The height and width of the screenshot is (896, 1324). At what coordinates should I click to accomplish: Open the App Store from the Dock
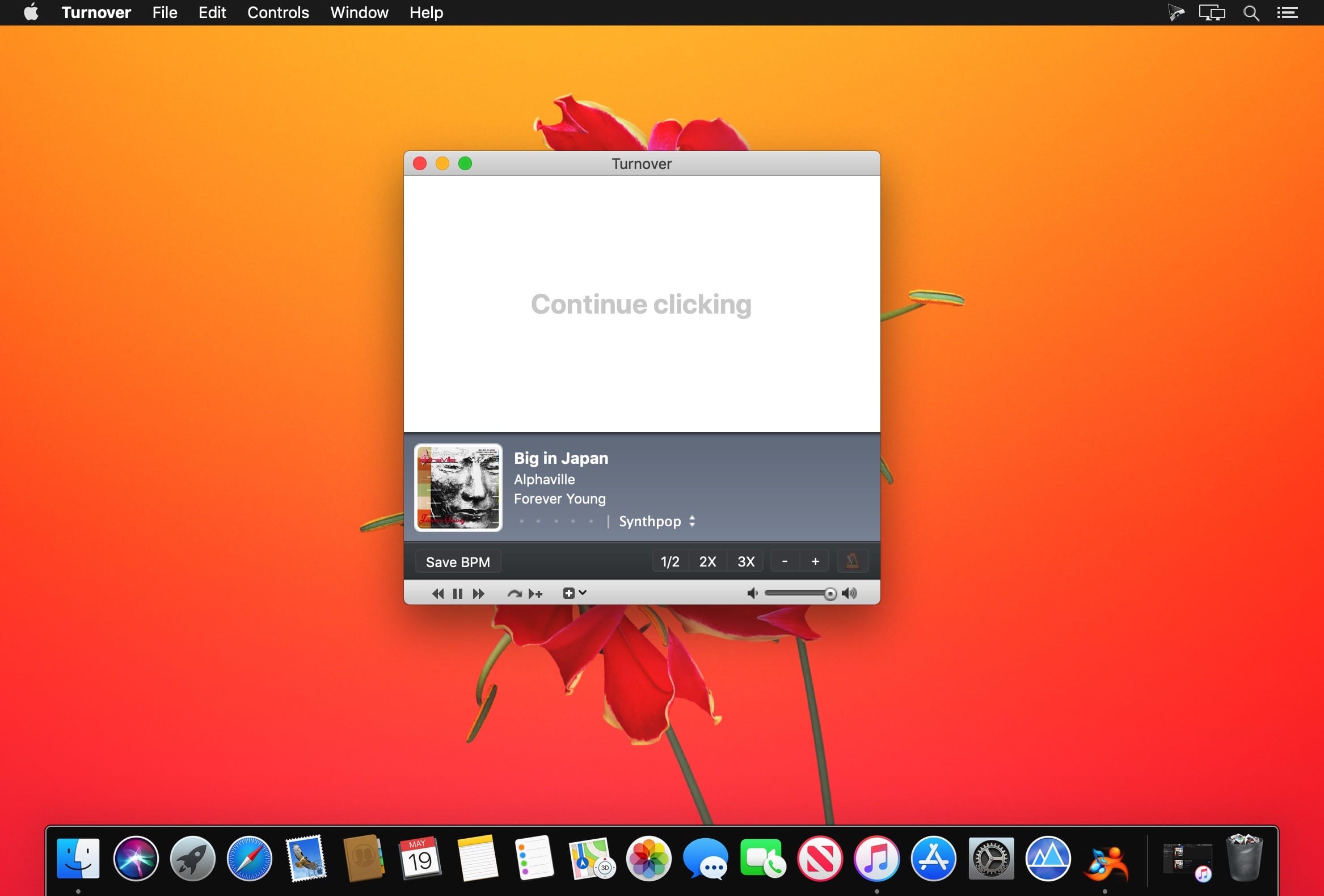point(934,859)
